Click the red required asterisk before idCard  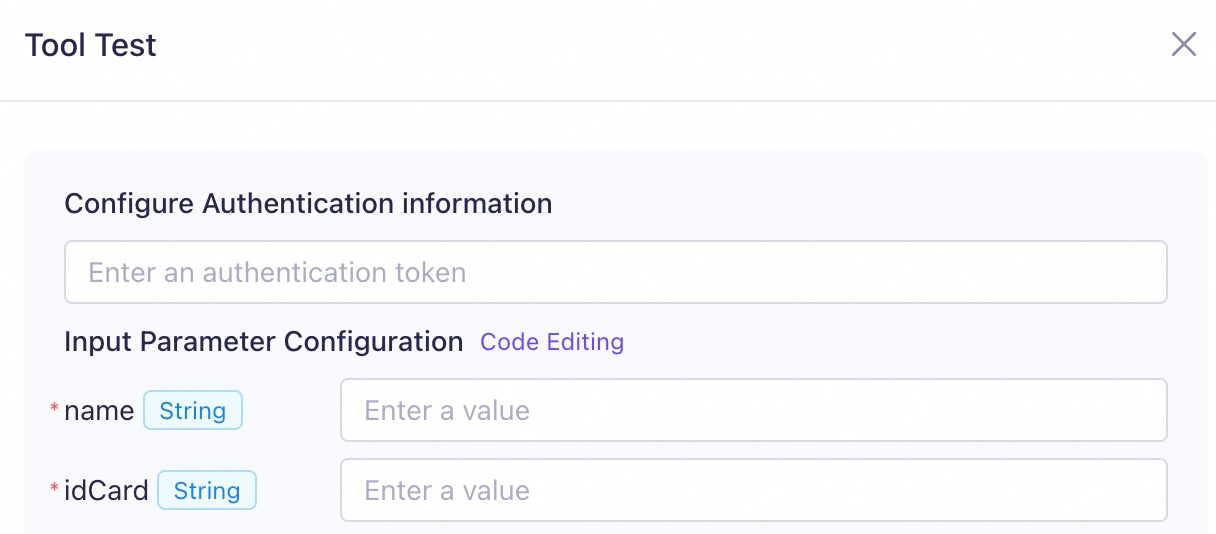point(55,490)
